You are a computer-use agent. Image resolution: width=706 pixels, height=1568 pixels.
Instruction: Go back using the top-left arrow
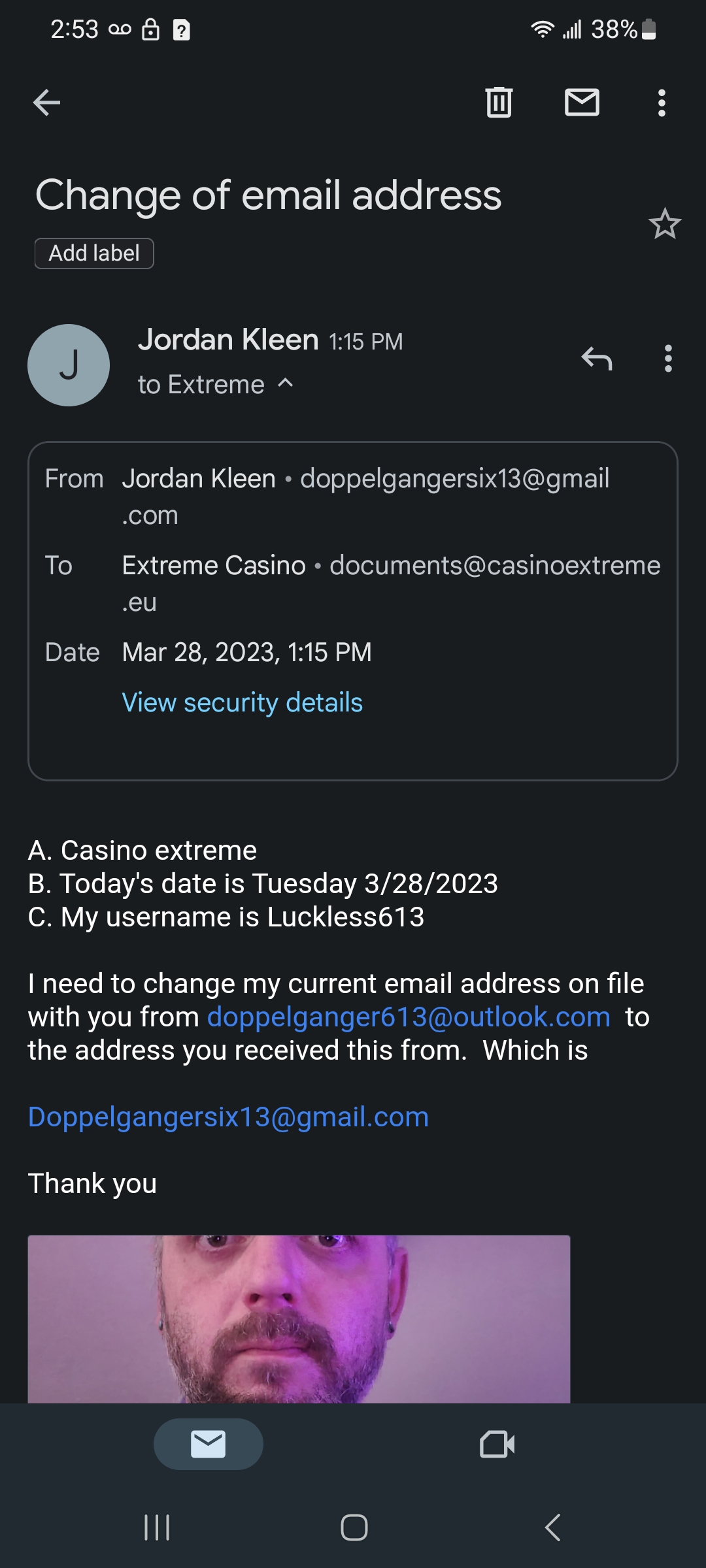(46, 103)
